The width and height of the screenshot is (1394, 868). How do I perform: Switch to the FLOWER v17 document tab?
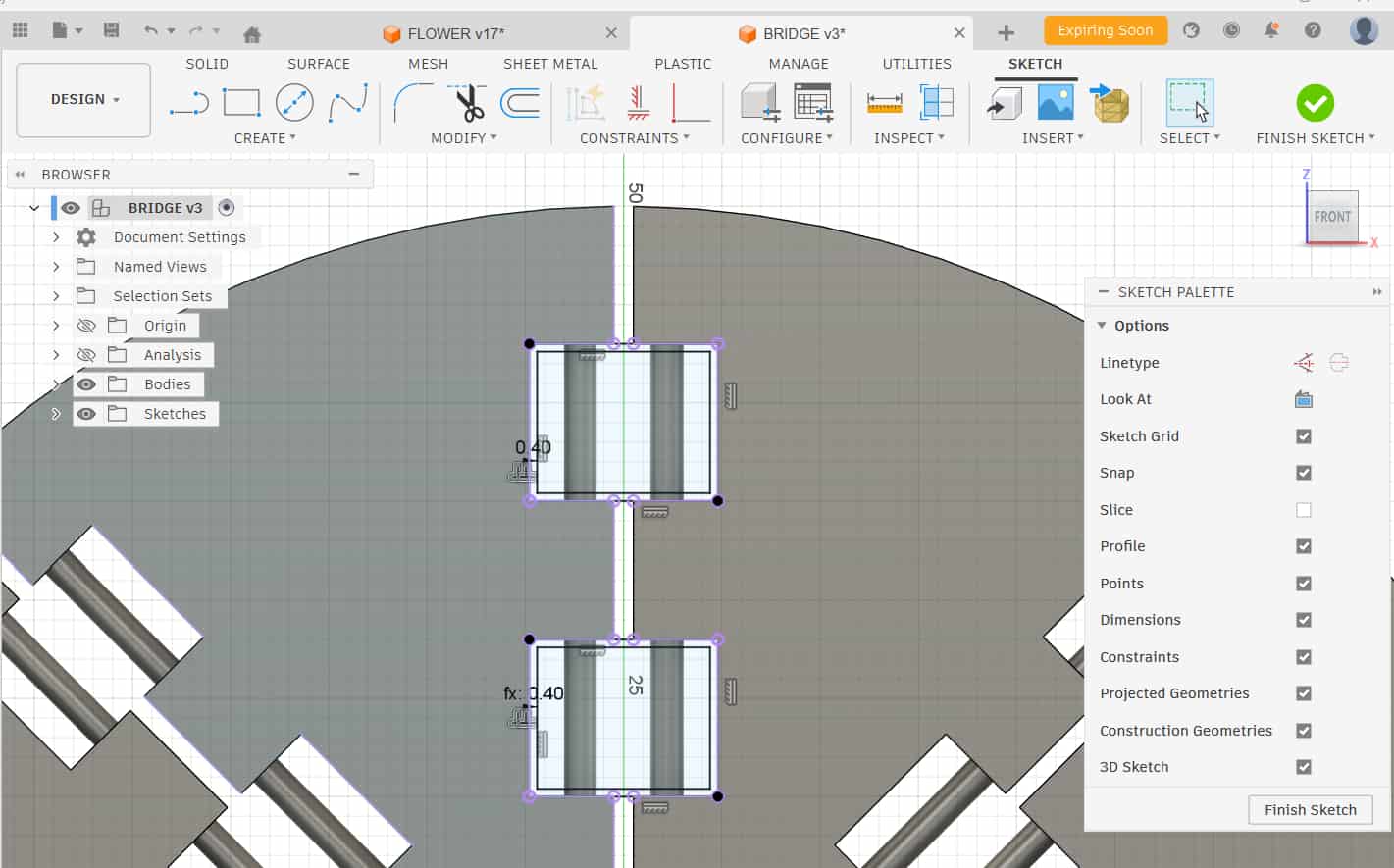click(454, 33)
